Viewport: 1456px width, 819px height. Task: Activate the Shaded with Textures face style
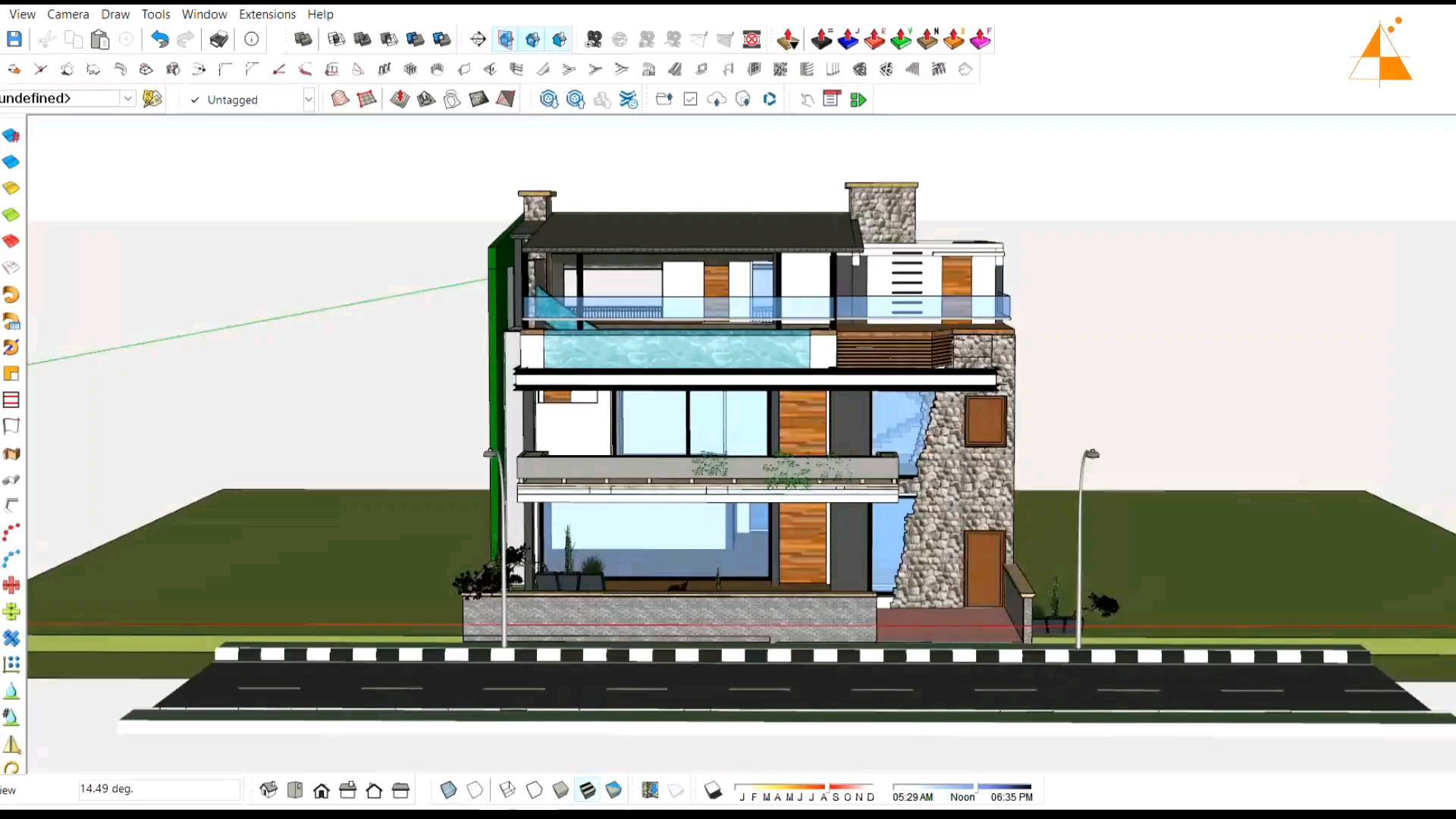coord(588,789)
